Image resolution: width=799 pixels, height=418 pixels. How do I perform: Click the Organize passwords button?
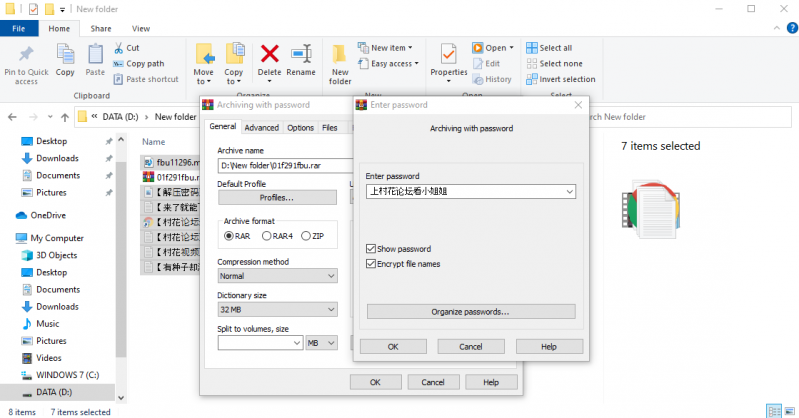pyautogui.click(x=471, y=311)
